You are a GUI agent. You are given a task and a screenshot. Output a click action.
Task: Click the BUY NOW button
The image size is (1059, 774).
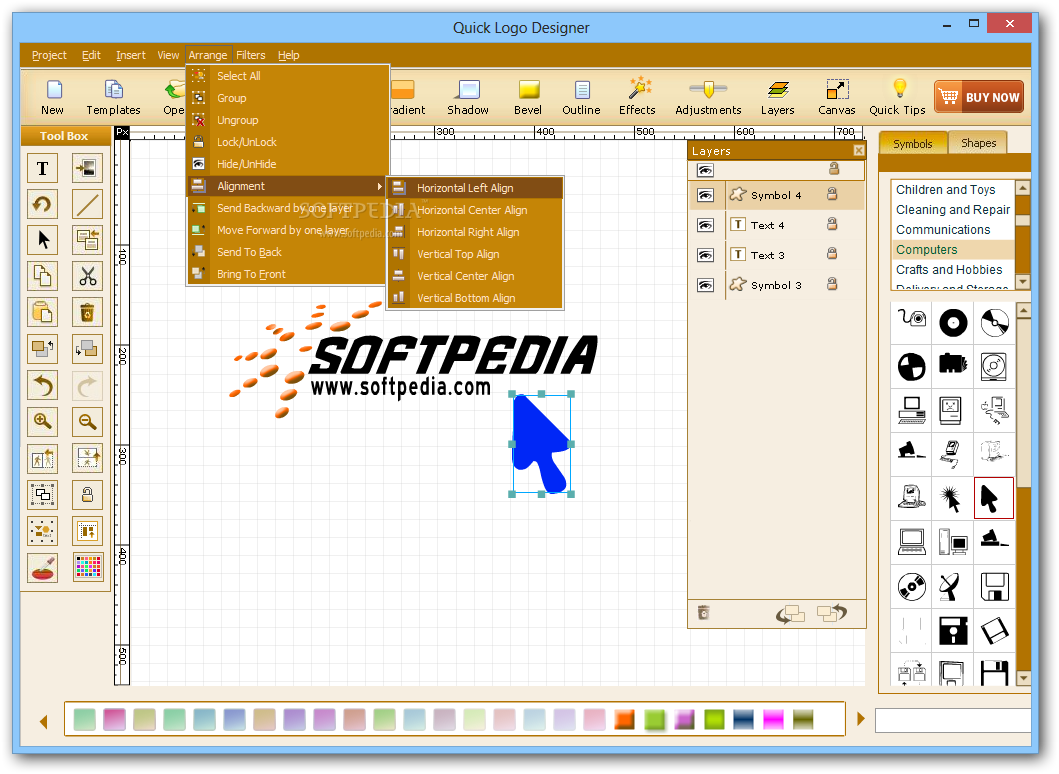coord(979,97)
